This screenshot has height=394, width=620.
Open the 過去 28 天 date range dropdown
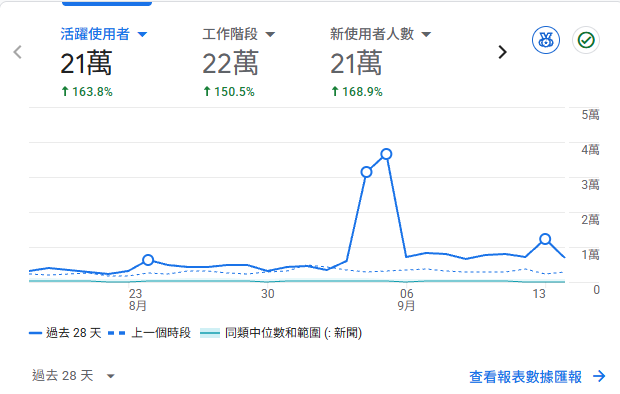pos(73,375)
